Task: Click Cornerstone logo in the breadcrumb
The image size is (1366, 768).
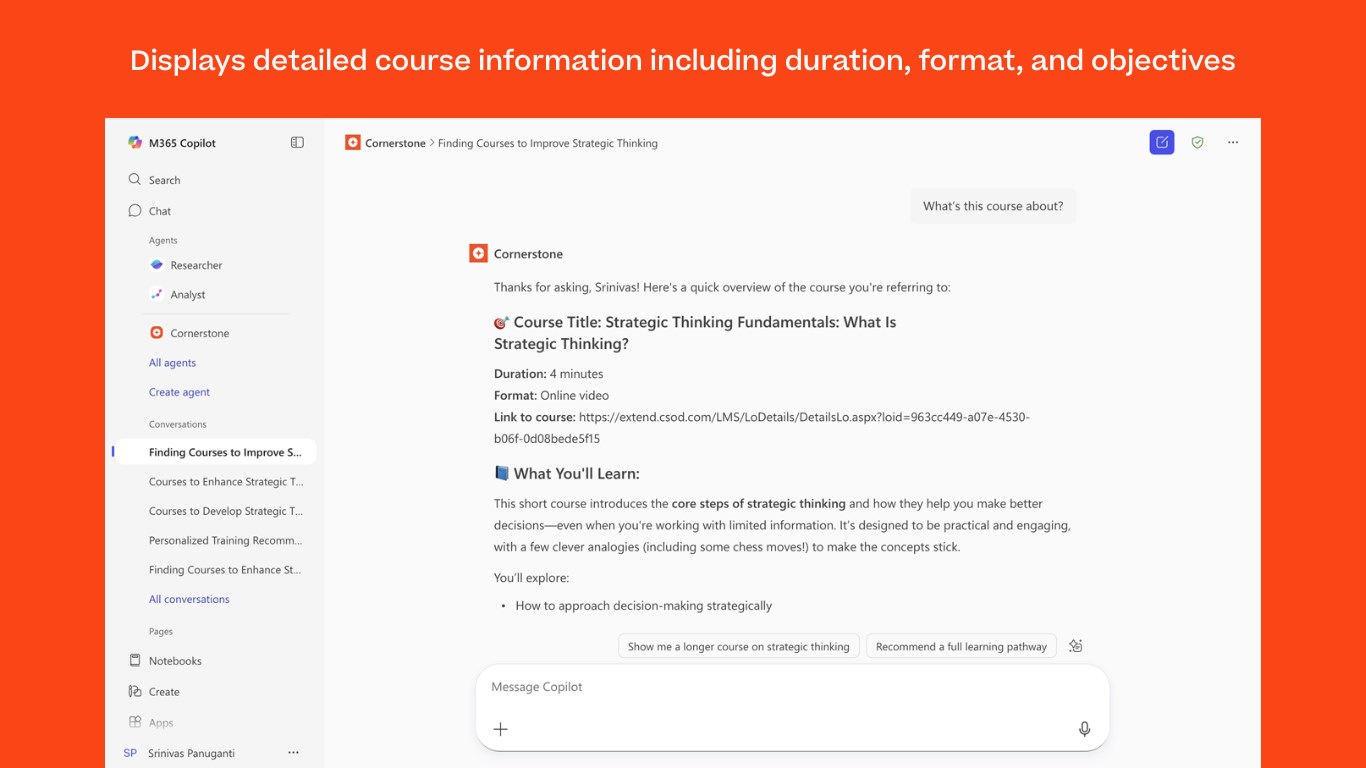Action: [352, 143]
